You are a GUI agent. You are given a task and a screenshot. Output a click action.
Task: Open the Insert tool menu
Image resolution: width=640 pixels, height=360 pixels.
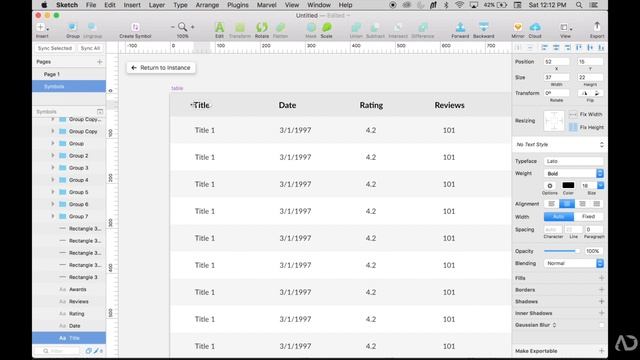[42, 28]
